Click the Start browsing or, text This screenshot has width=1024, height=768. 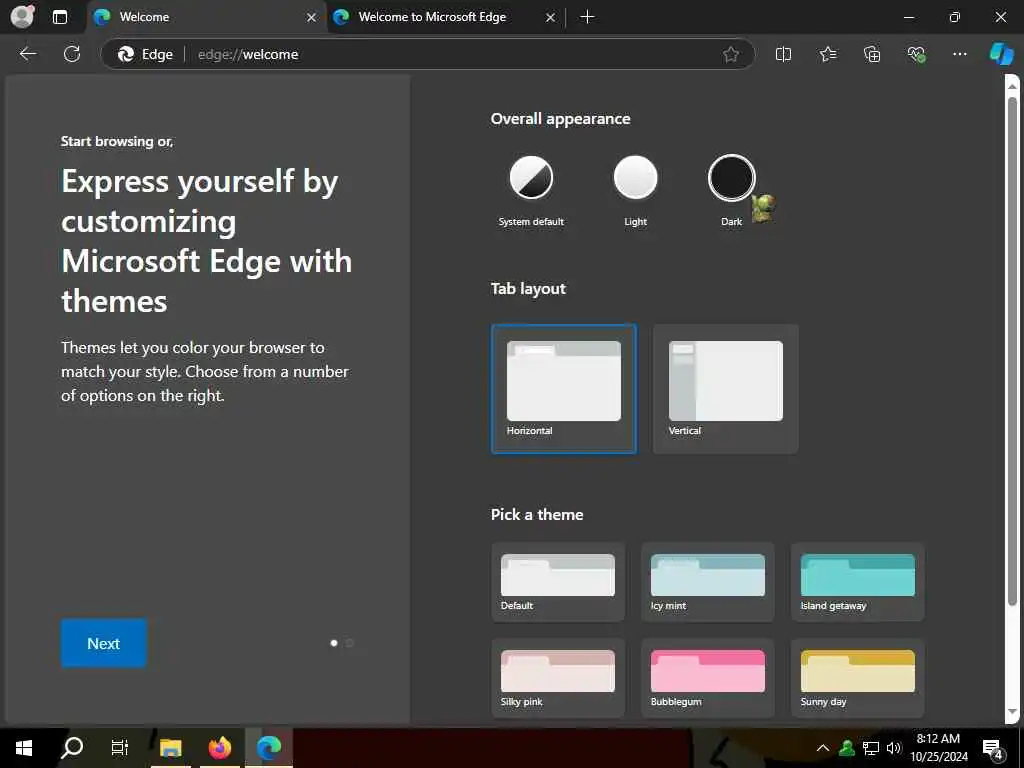pos(117,141)
